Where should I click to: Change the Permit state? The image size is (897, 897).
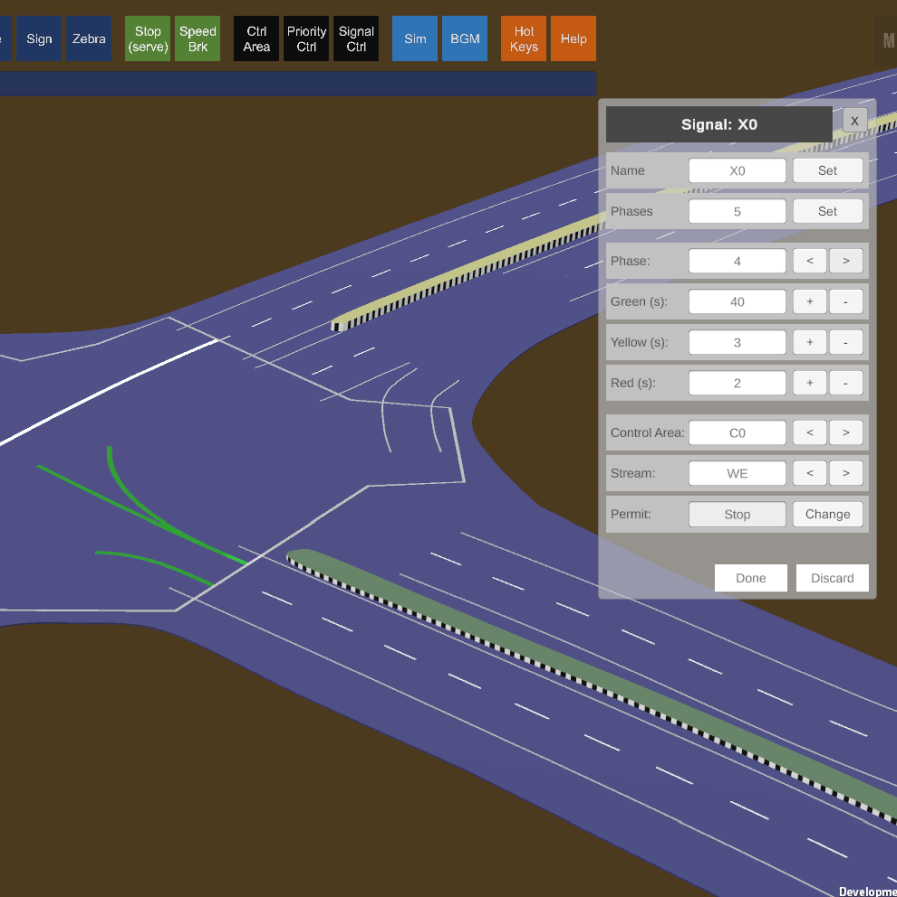pos(827,514)
